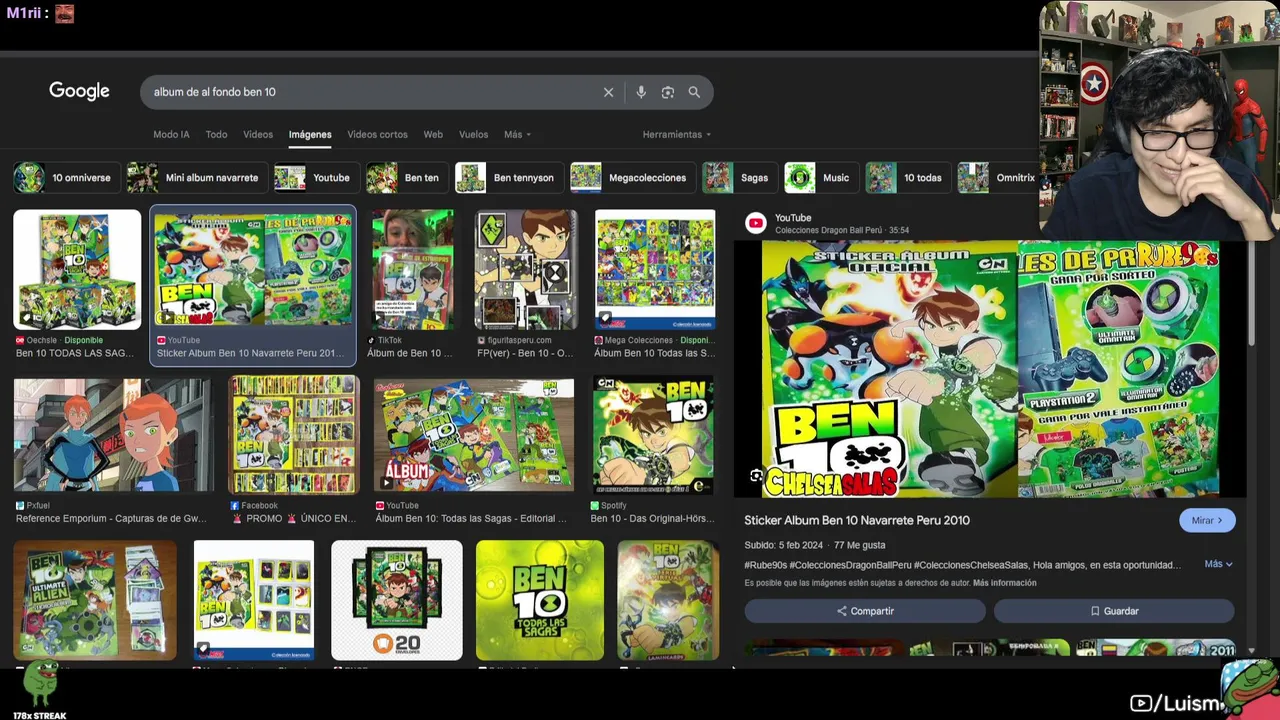Filter by the '10 omniverse' chip
This screenshot has width=1280, height=720.
[67, 178]
